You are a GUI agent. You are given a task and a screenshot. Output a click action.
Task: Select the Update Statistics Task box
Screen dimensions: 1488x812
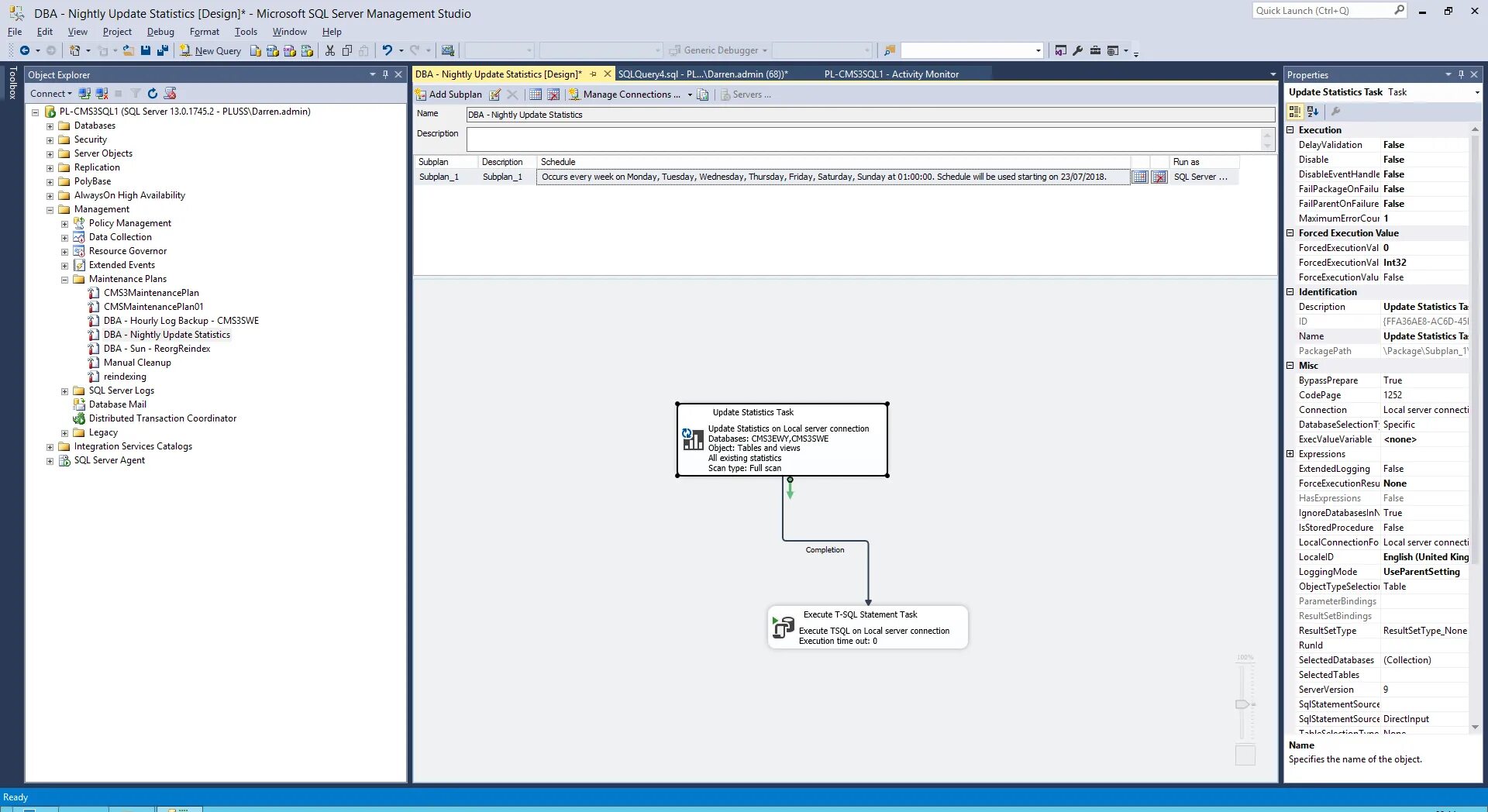coord(782,439)
